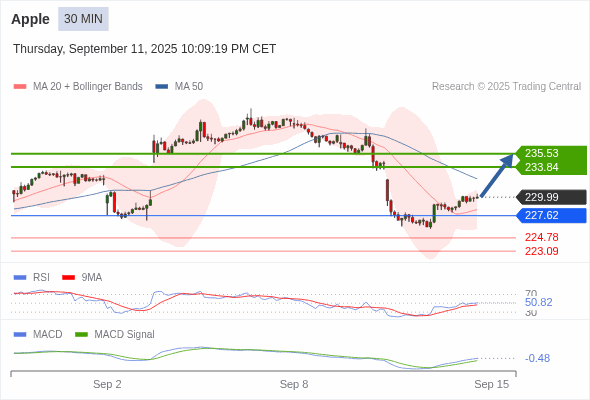Click the MACD blue legend marker

tap(20, 334)
